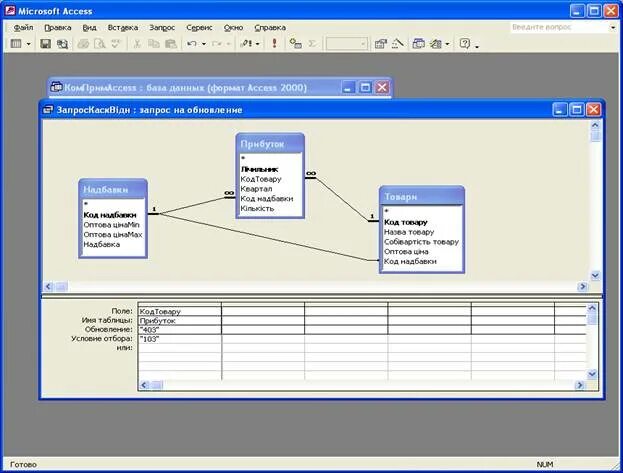The height and width of the screenshot is (473, 623).
Task: Click the Redo arrow icon
Action: 217,43
